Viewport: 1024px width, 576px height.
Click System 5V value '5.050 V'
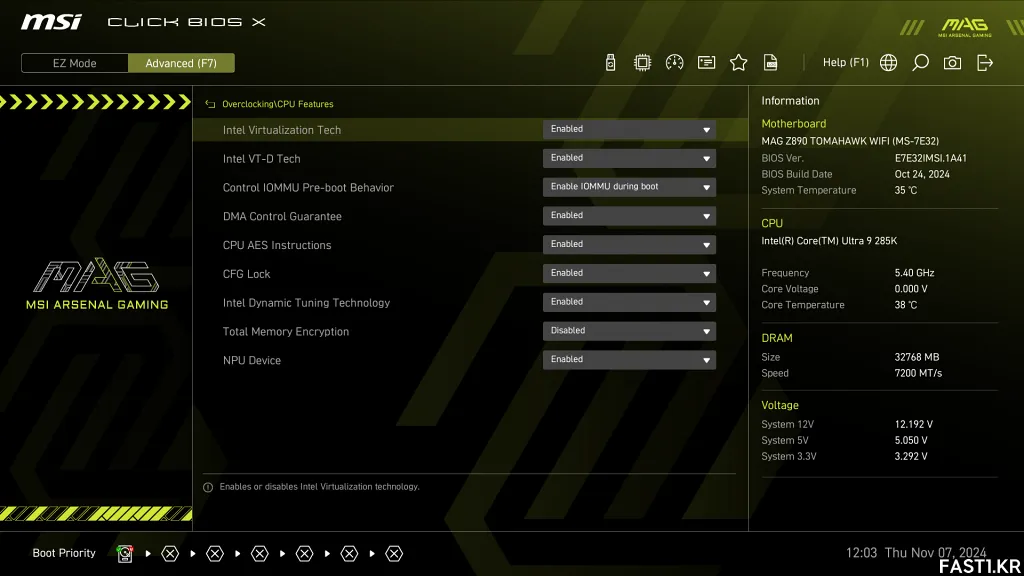point(911,441)
